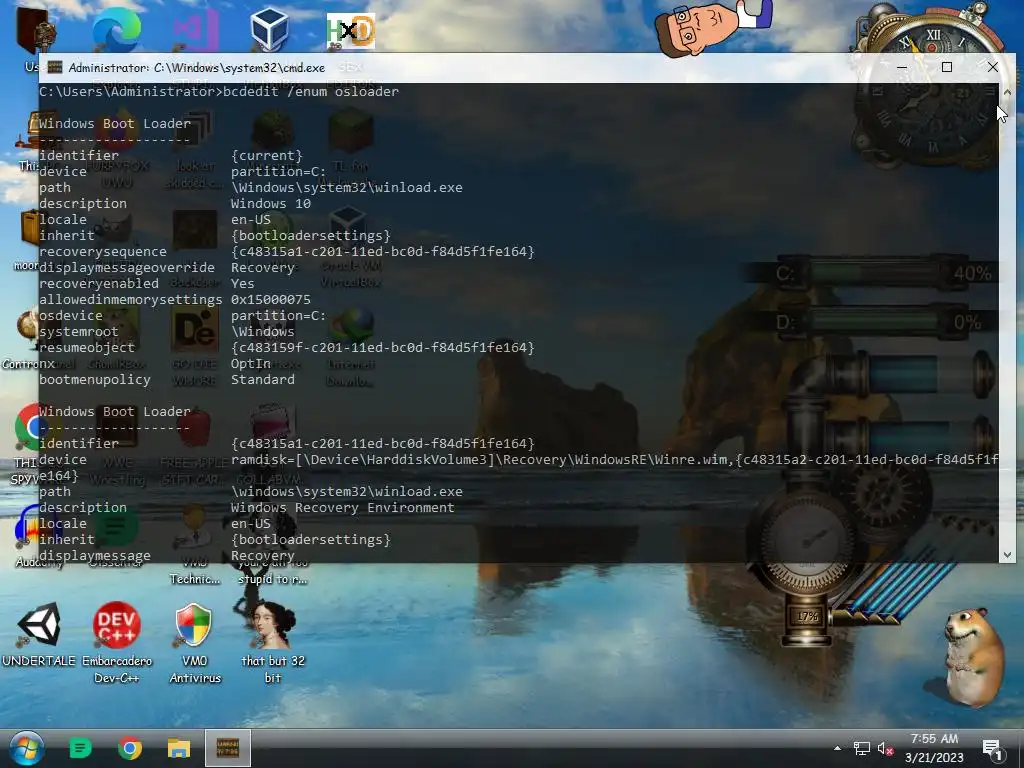This screenshot has height=768, width=1024.
Task: Click the lowercase path '\windows\system32\winload.exe'
Action: point(347,491)
